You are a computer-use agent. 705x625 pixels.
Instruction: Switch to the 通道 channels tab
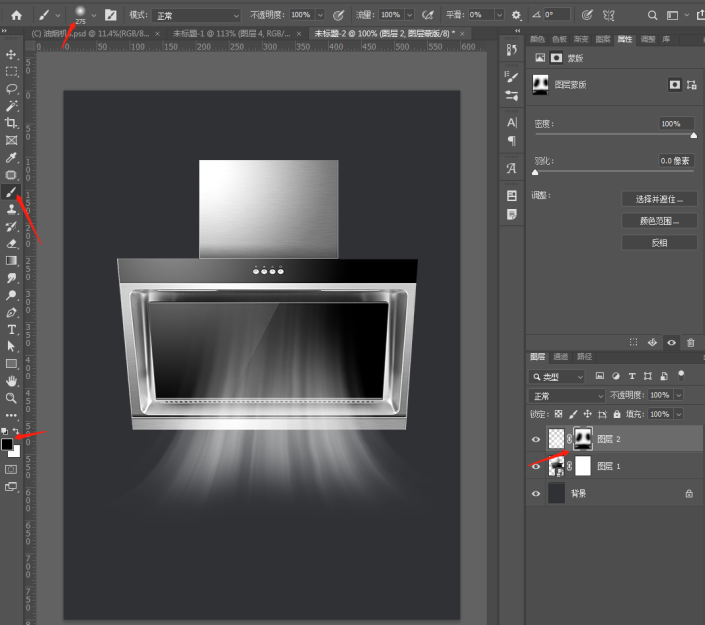tap(561, 357)
